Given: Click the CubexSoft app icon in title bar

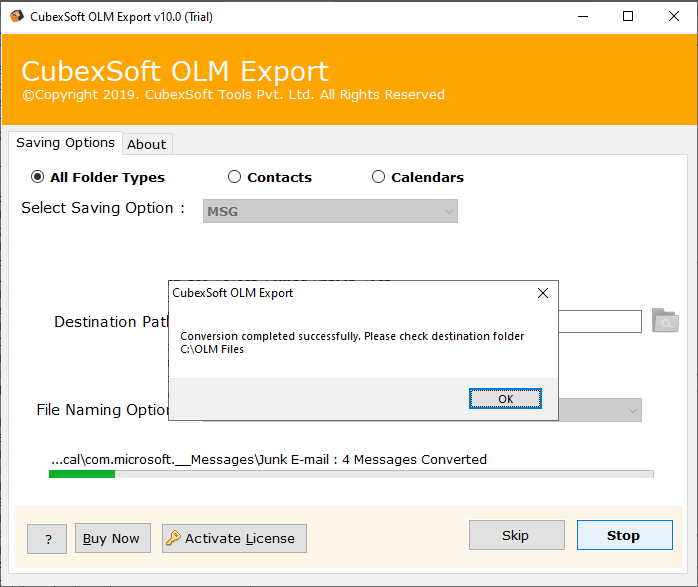Looking at the screenshot, I should click(x=16, y=16).
